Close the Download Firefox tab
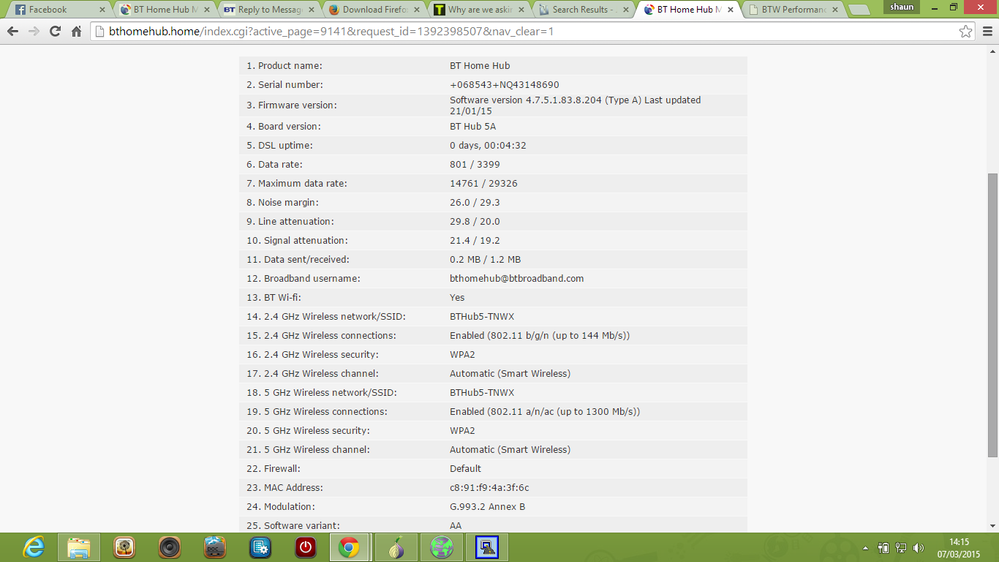The height and width of the screenshot is (562, 999). click(417, 10)
